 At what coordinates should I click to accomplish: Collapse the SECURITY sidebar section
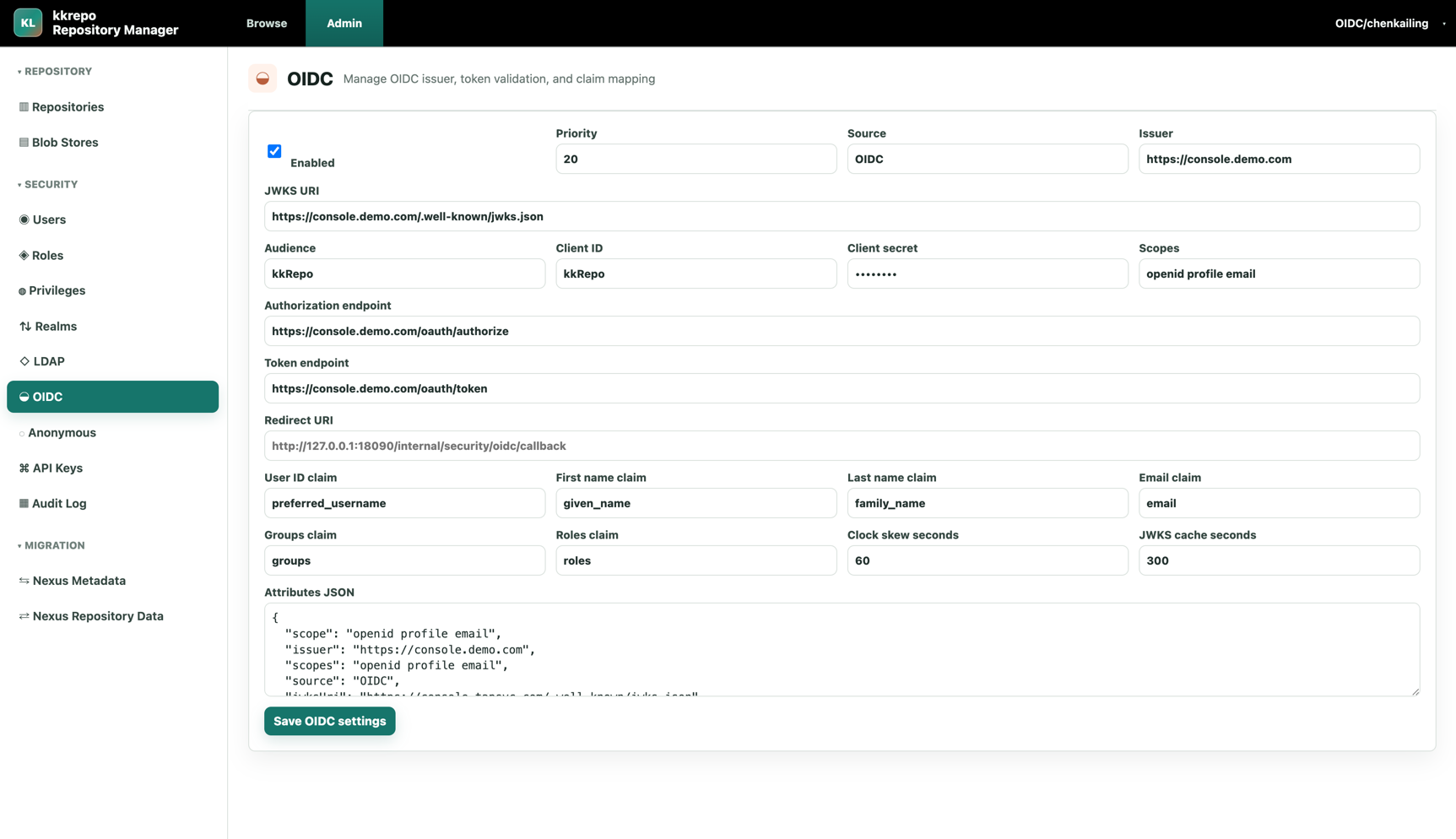pos(48,185)
